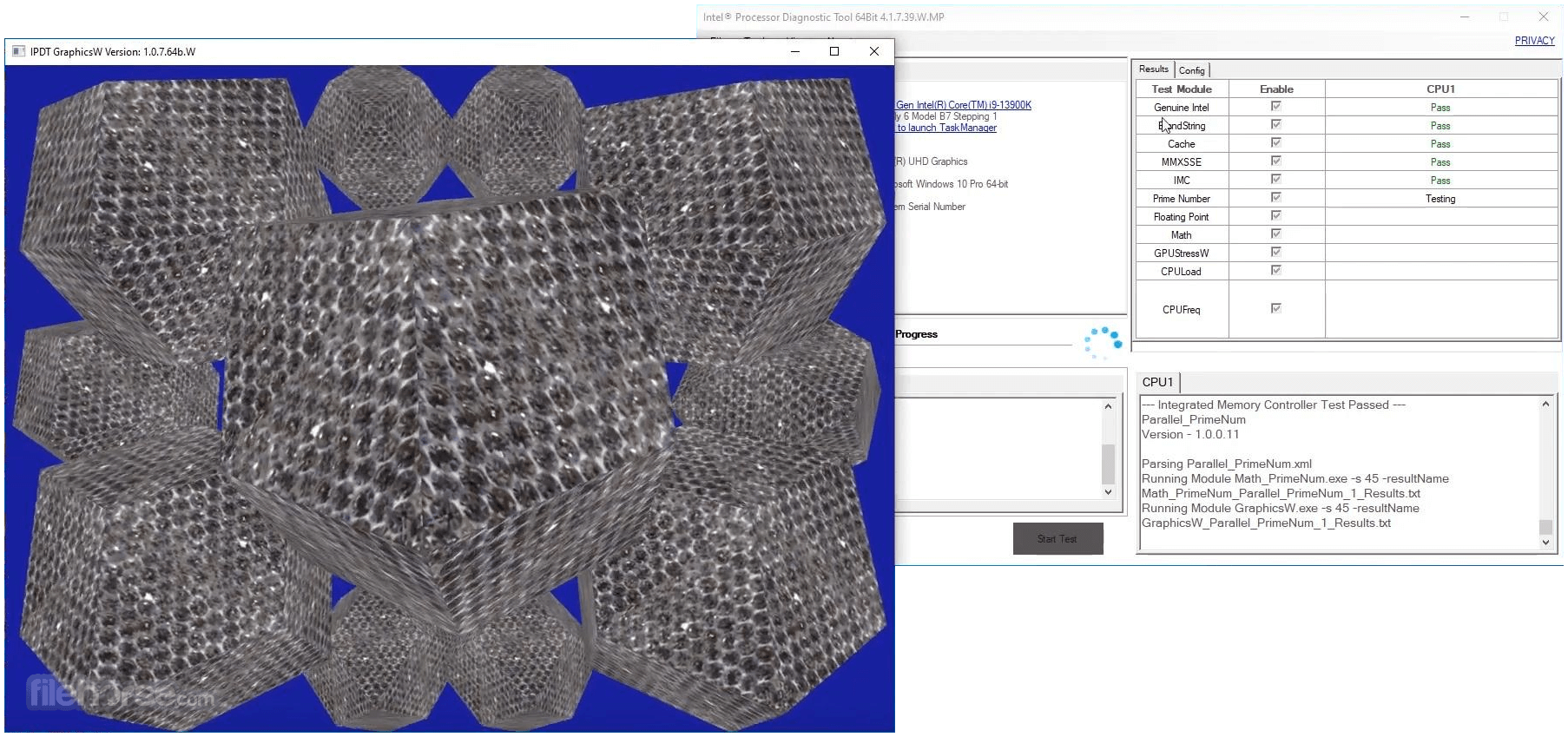Click the Start Test button
Viewport: 1568px width, 737px height.
coord(1057,538)
